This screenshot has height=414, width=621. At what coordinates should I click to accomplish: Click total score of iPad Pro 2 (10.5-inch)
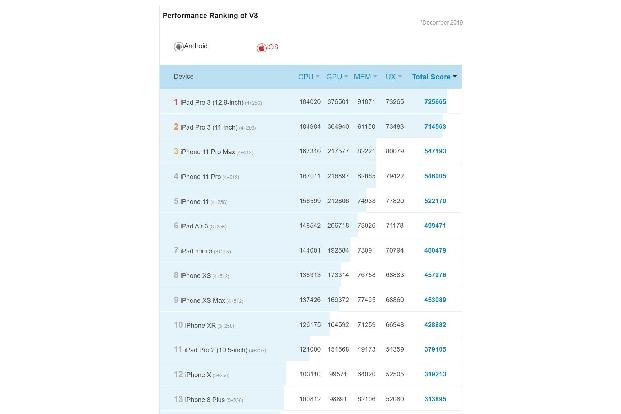(435, 349)
